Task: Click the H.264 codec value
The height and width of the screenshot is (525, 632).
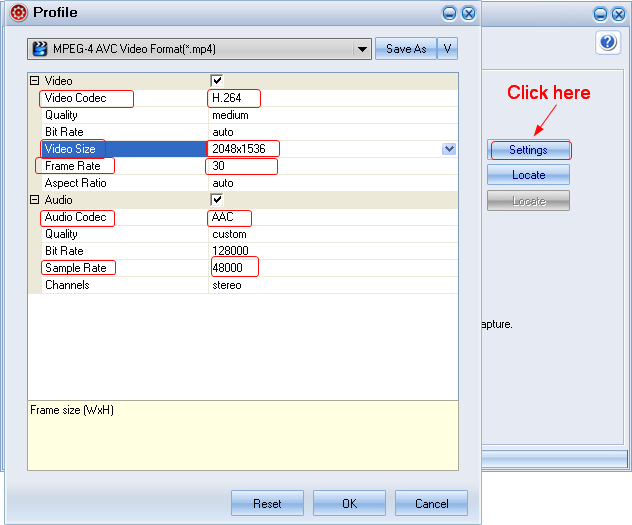Action: point(227,98)
